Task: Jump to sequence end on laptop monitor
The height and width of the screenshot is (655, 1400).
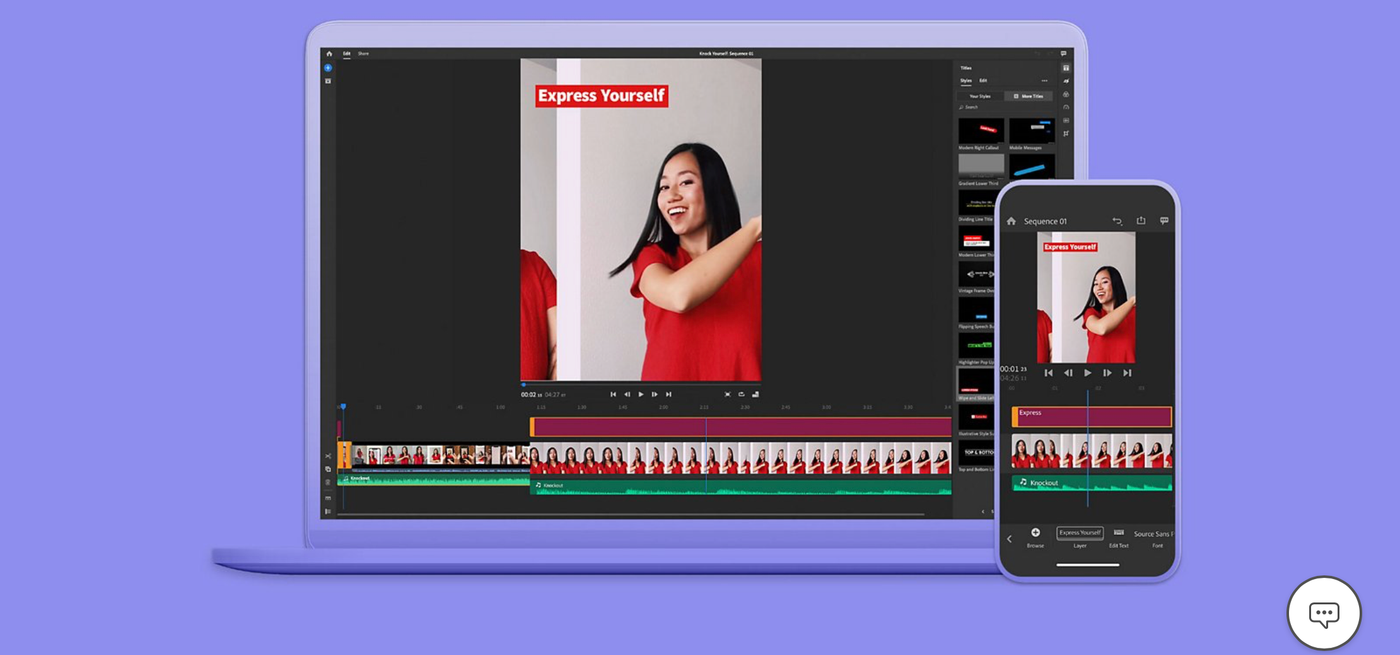Action: [x=669, y=394]
